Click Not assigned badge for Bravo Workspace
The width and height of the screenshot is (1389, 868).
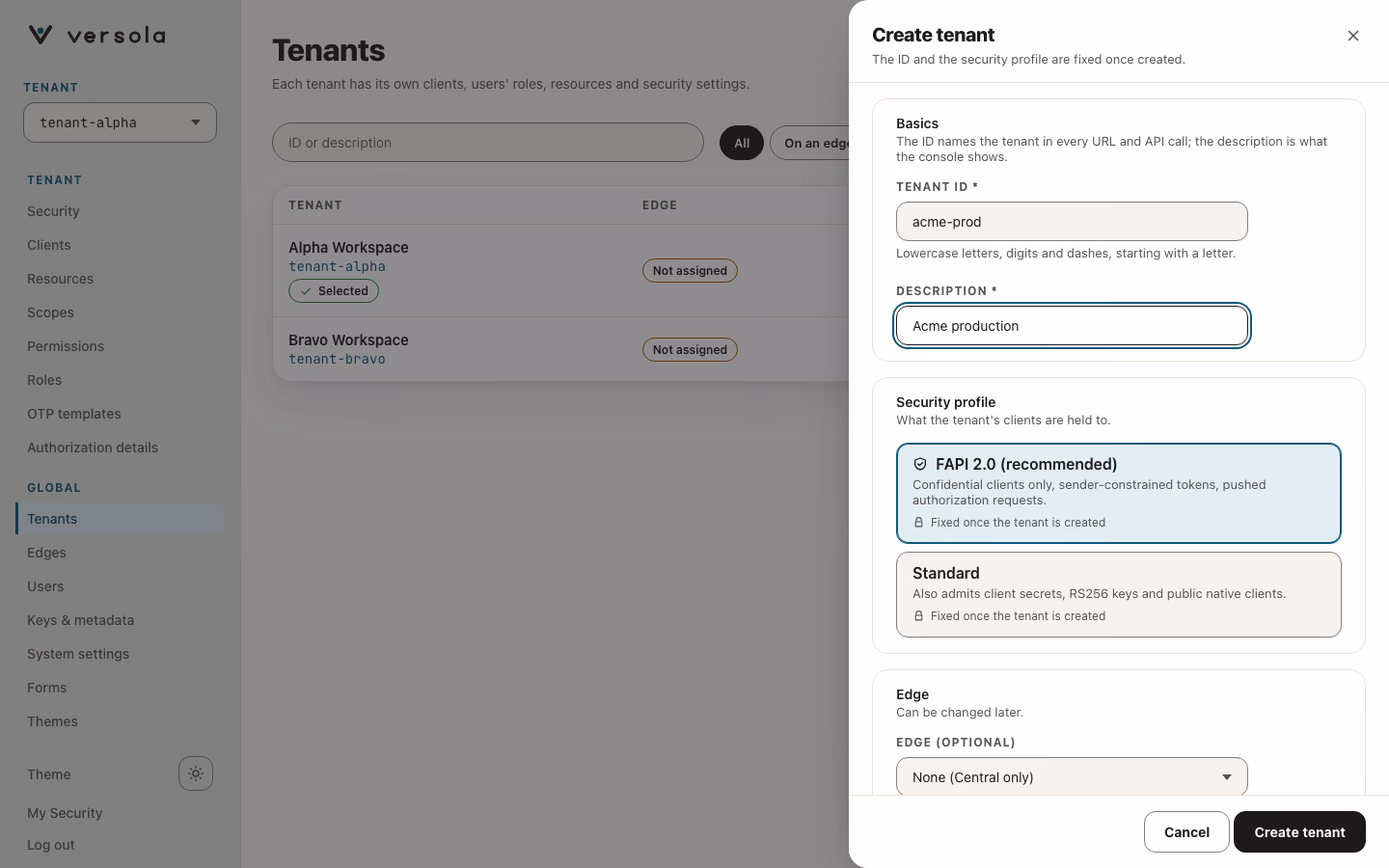pyautogui.click(x=690, y=350)
